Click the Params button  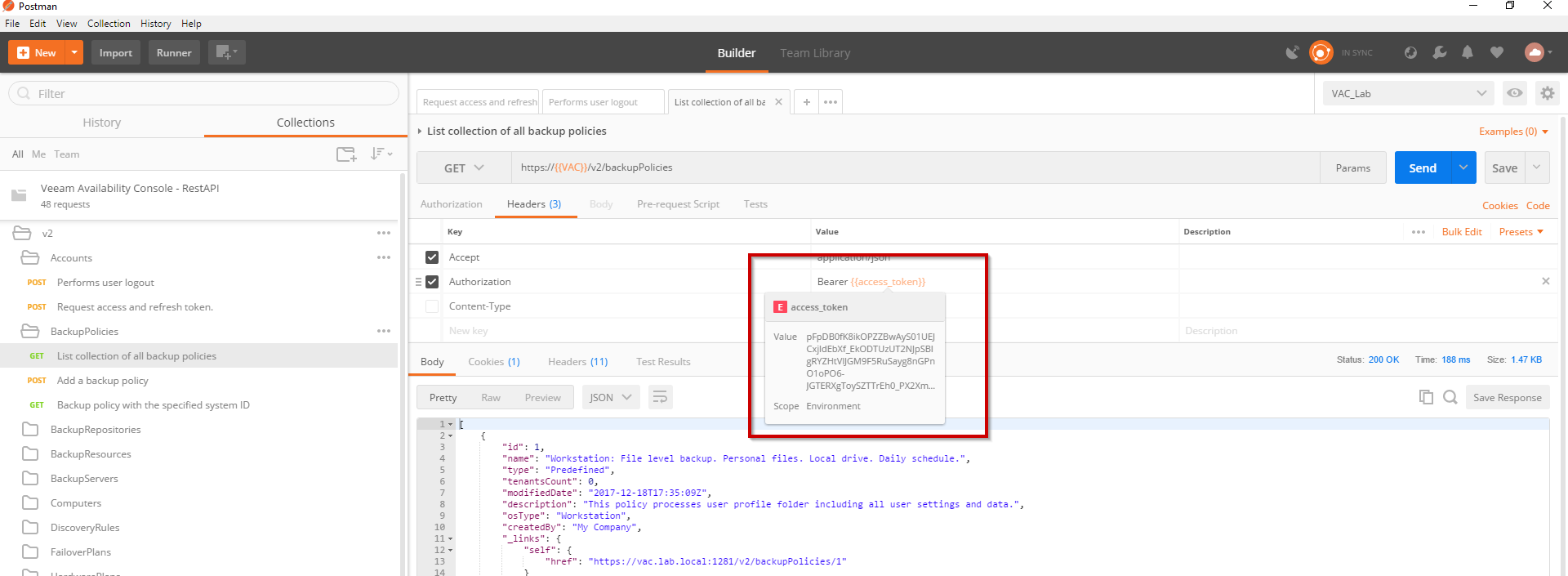tap(1353, 167)
